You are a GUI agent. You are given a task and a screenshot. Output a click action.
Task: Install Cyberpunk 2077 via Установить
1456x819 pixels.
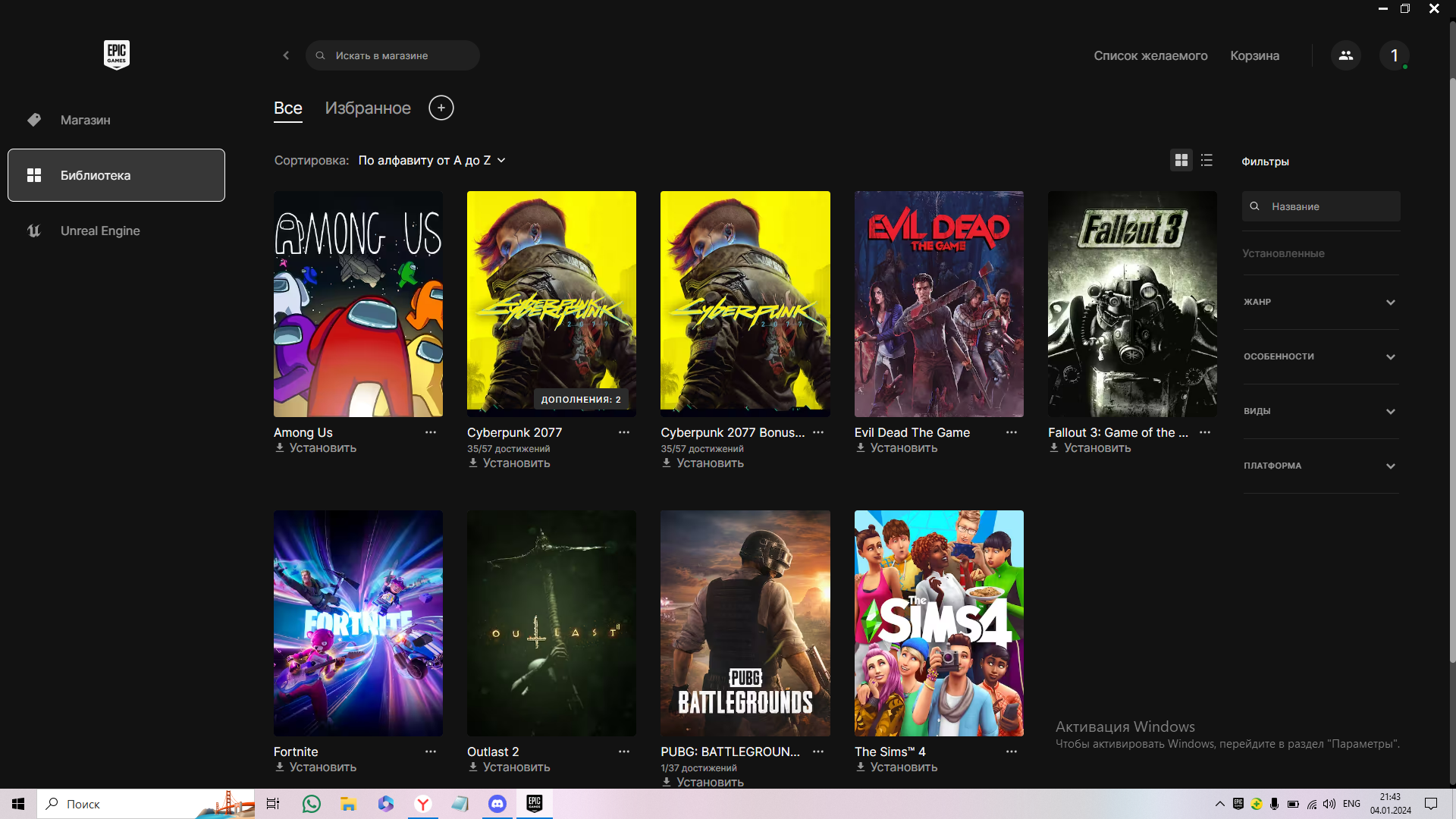509,463
